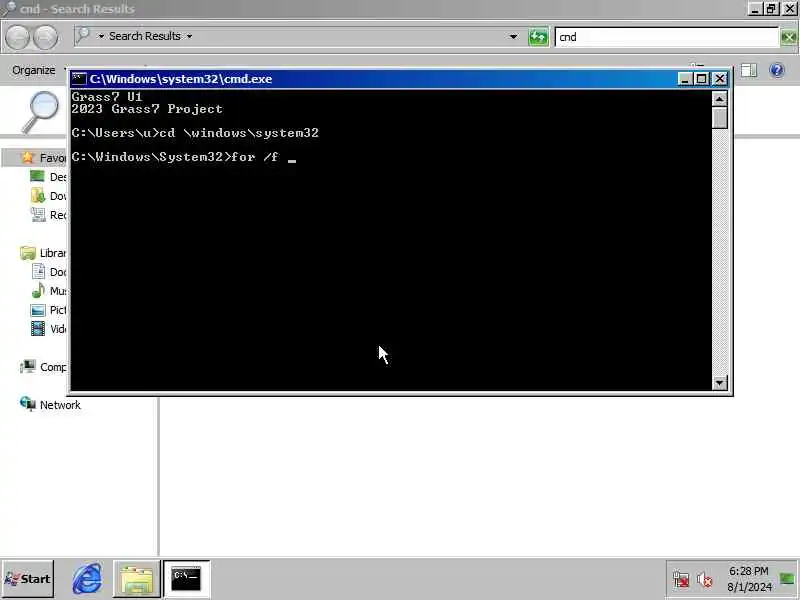This screenshot has height=600, width=800.
Task: Click the Explorer Back navigation button
Action: pyautogui.click(x=17, y=37)
